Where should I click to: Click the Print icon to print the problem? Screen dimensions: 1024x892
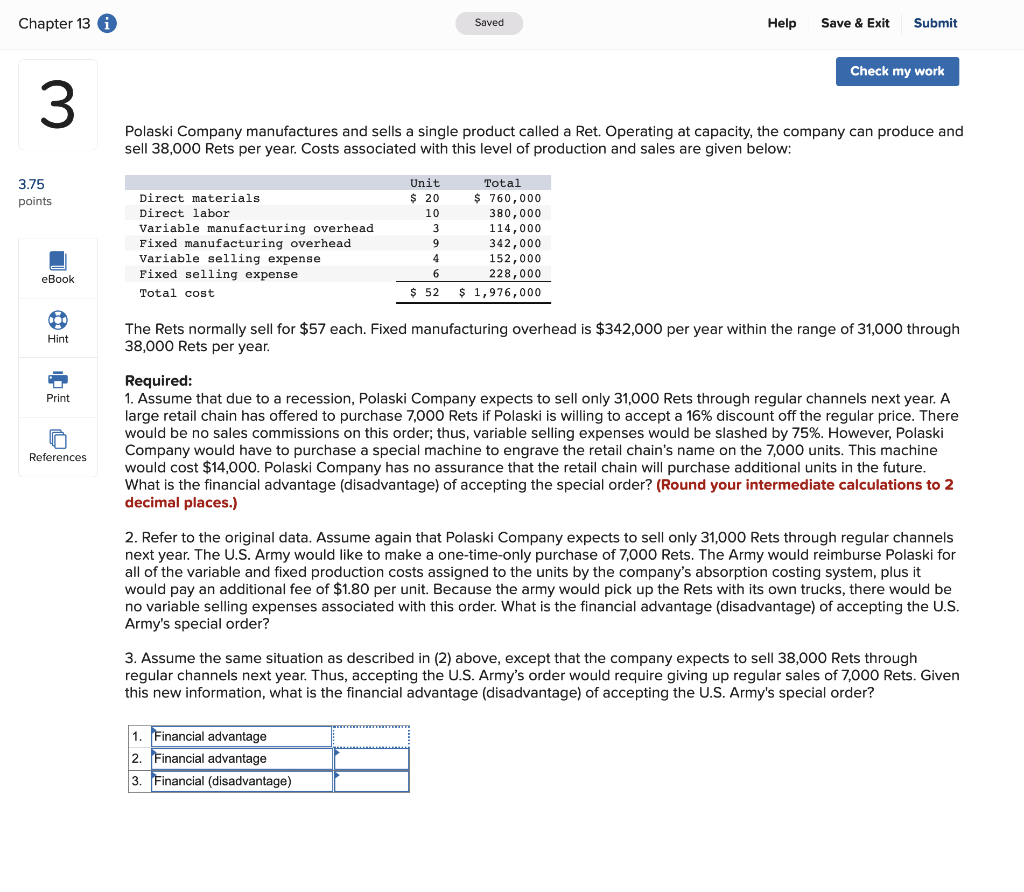click(57, 387)
